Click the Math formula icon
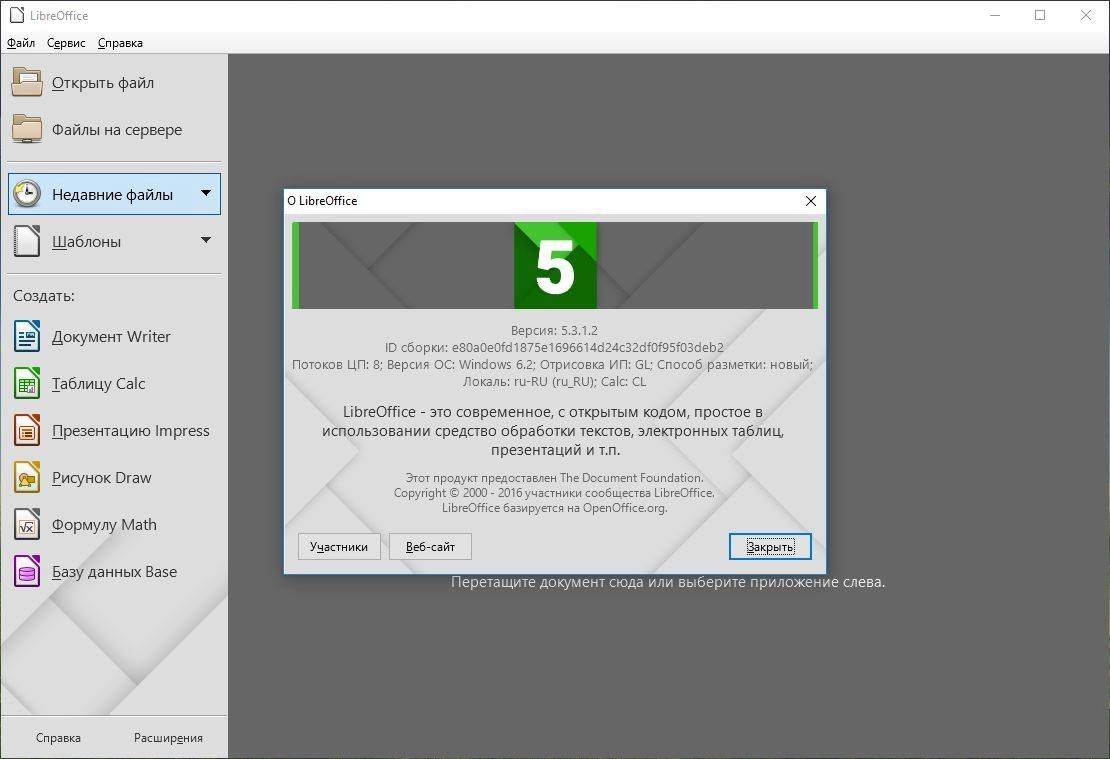The image size is (1110, 759). [27, 525]
